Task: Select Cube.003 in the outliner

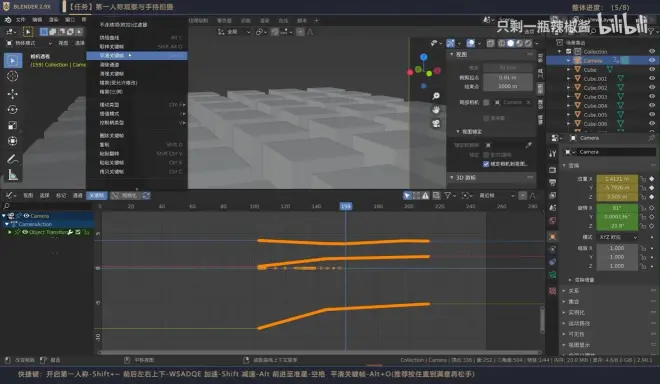Action: [x=595, y=97]
